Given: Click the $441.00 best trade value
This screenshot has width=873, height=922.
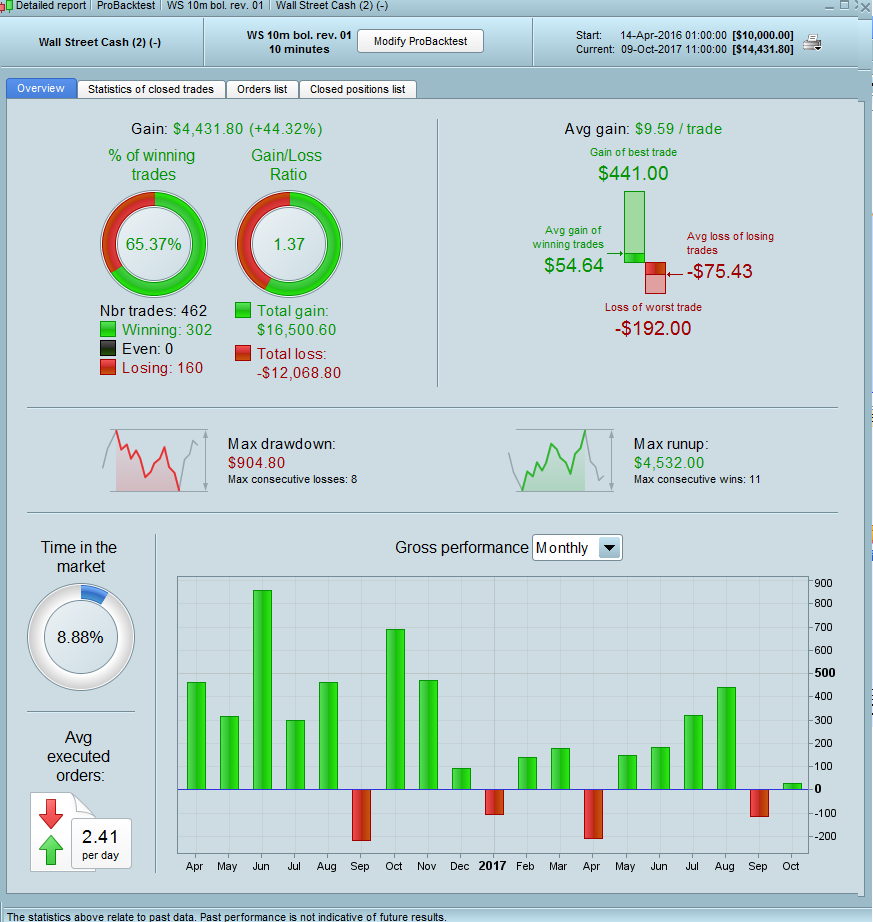Looking at the screenshot, I should tap(633, 173).
